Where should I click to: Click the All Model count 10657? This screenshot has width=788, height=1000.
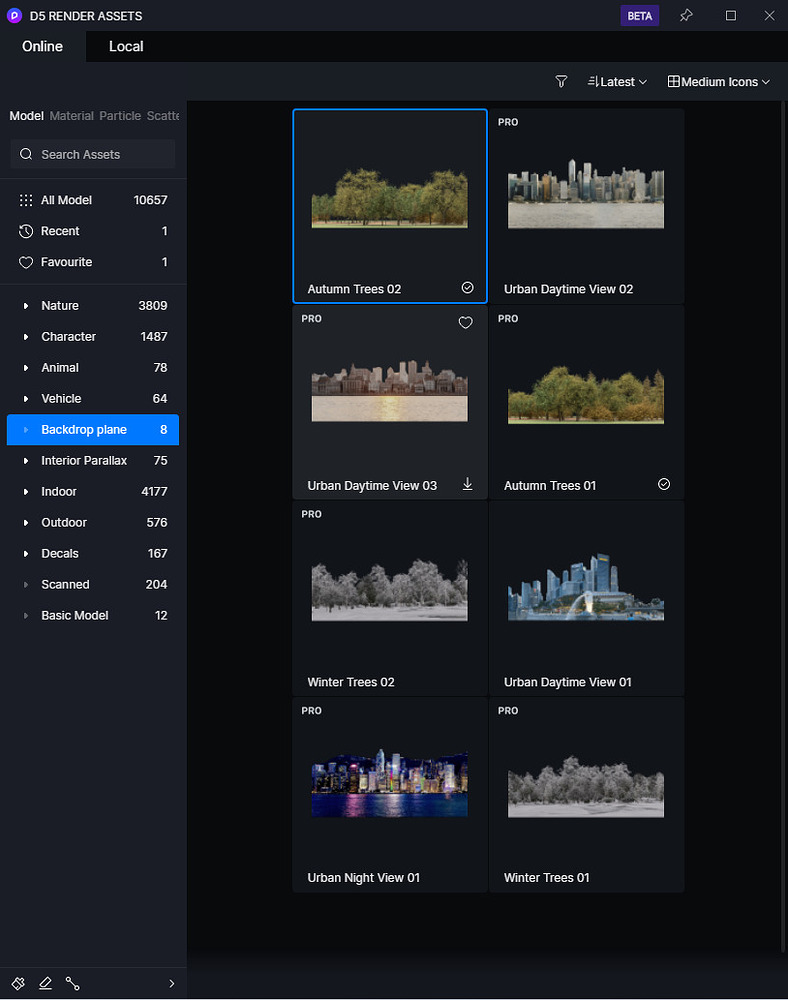pyautogui.click(x=150, y=200)
